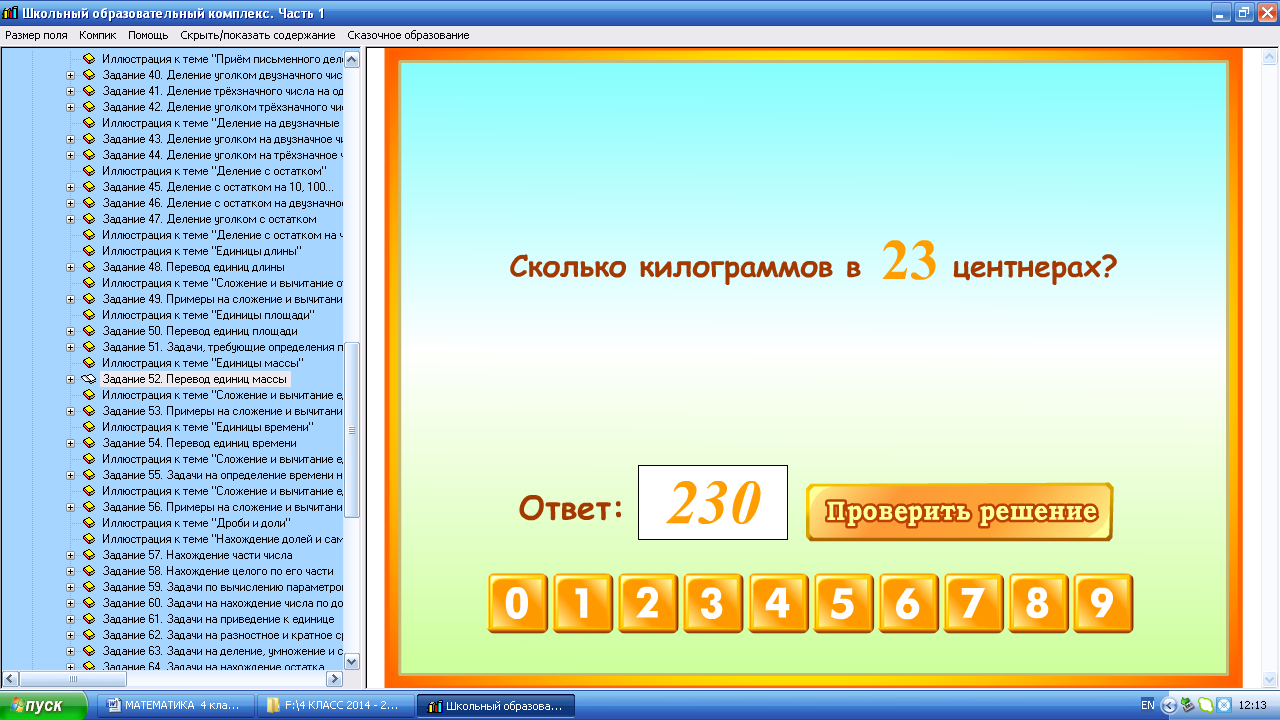Image resolution: width=1280 pixels, height=720 pixels.
Task: Click the tray expand arrow icon
Action: [x=1169, y=705]
